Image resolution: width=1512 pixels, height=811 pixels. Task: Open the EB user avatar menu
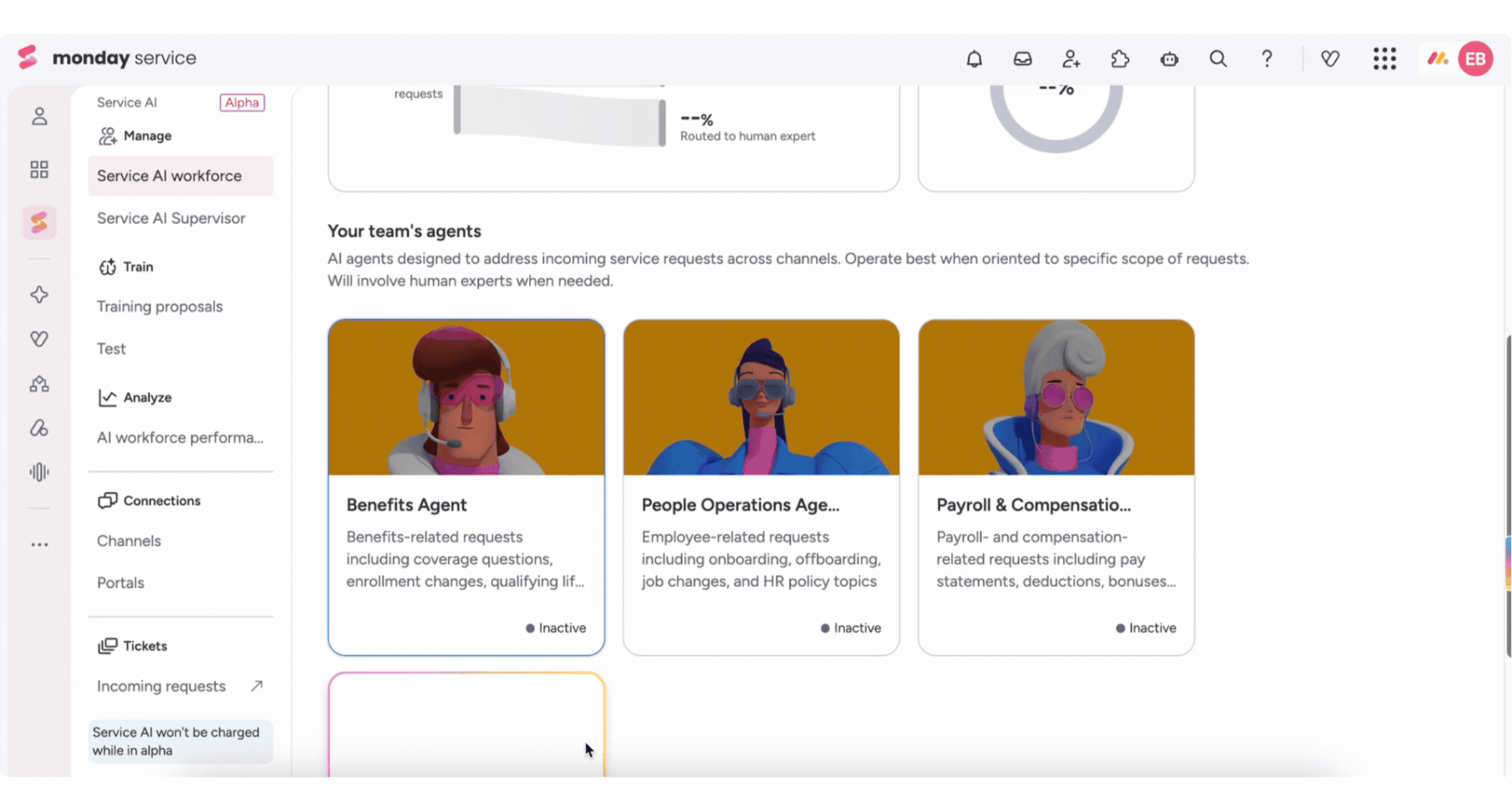pyautogui.click(x=1475, y=59)
